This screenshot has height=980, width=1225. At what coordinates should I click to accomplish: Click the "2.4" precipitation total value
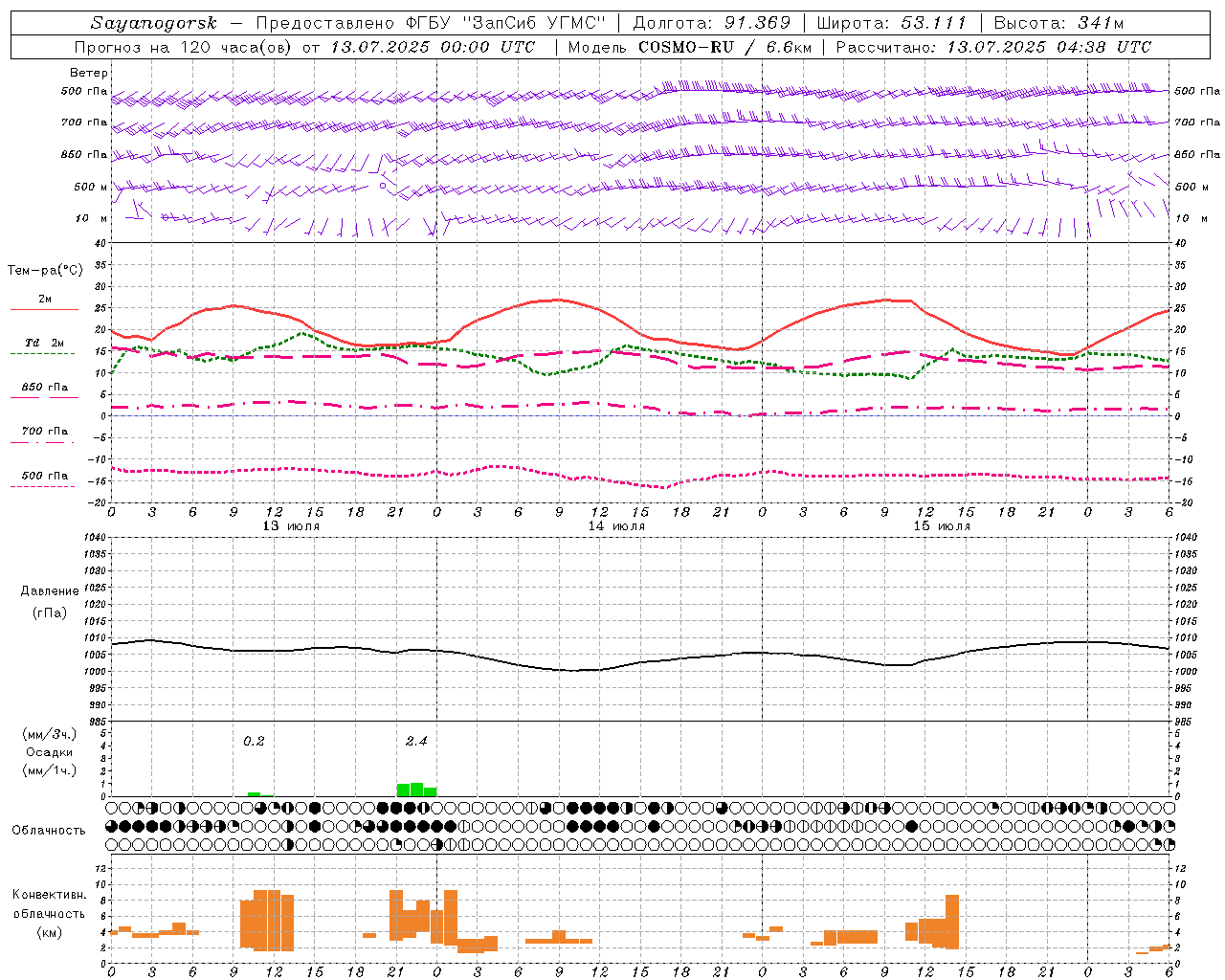tap(416, 741)
